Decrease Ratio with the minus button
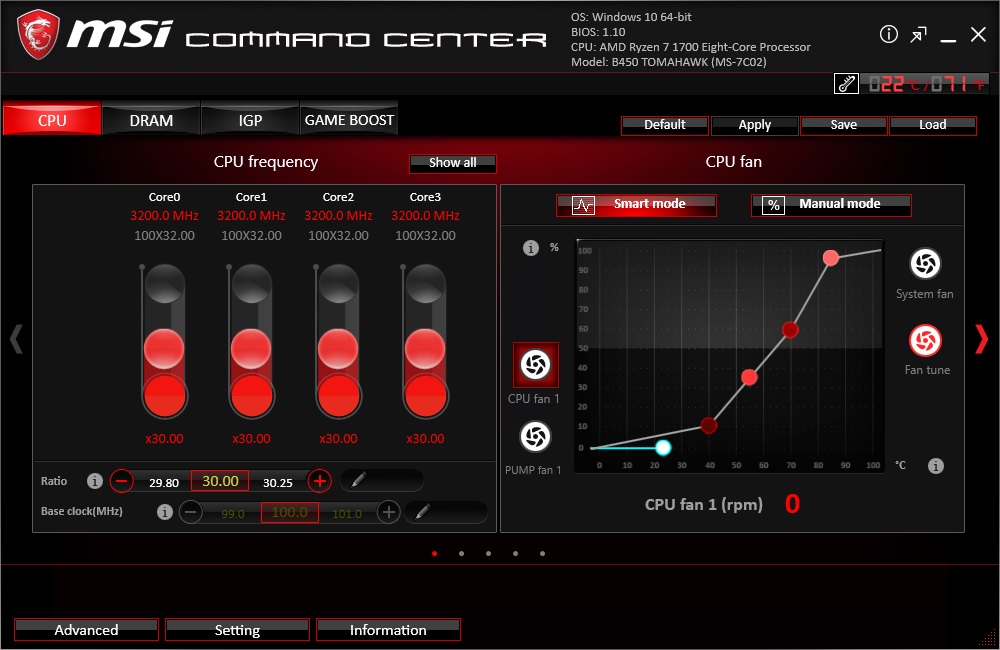 pyautogui.click(x=122, y=480)
